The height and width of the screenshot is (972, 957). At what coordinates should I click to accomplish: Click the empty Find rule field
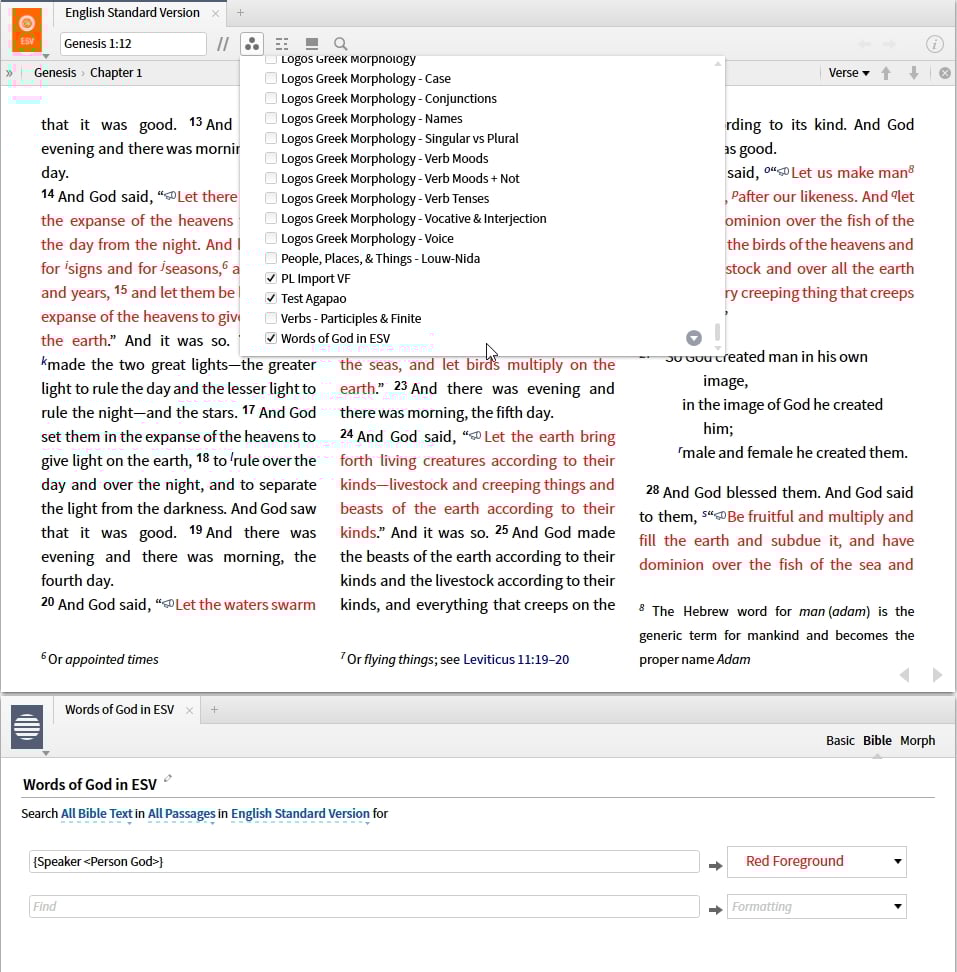(x=364, y=906)
